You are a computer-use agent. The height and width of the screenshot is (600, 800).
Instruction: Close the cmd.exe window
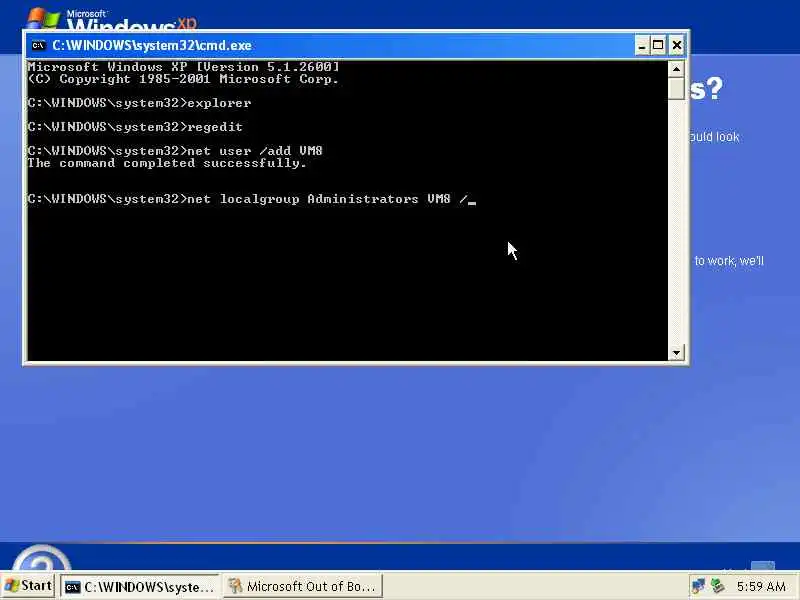677,45
